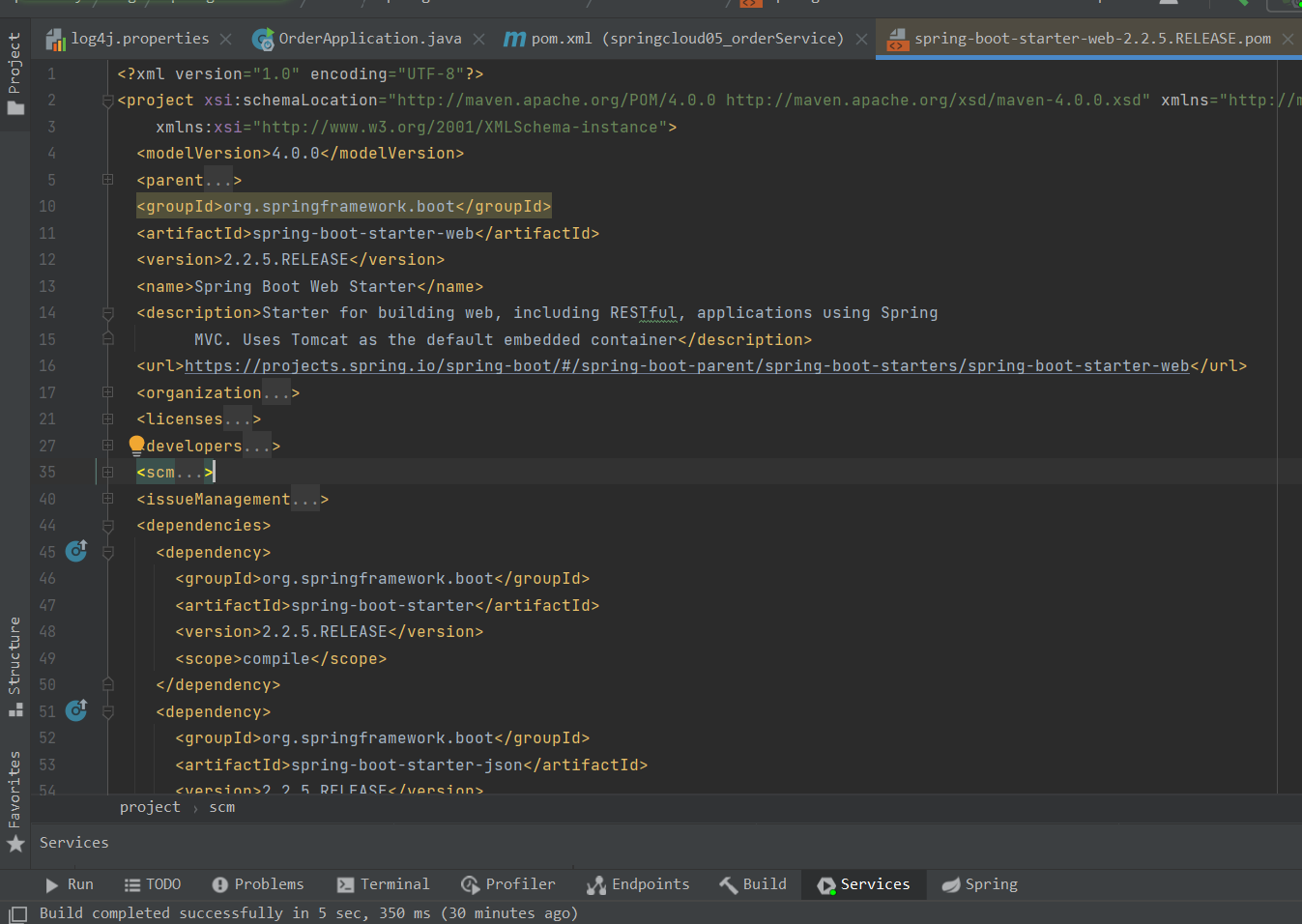Close the pom.xml orderService tab
The height and width of the screenshot is (924, 1302).
(861, 39)
